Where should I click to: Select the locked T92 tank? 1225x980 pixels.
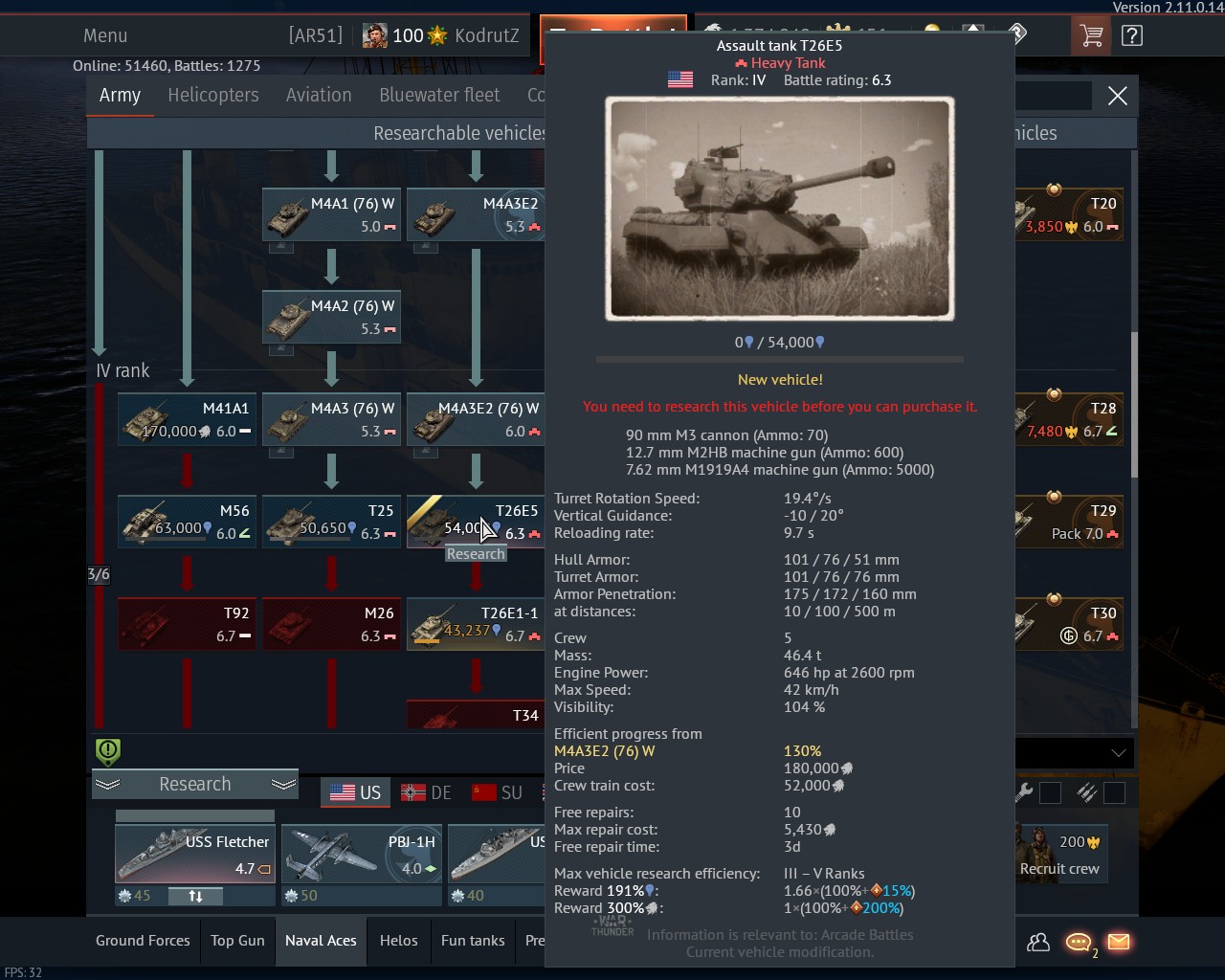187,624
